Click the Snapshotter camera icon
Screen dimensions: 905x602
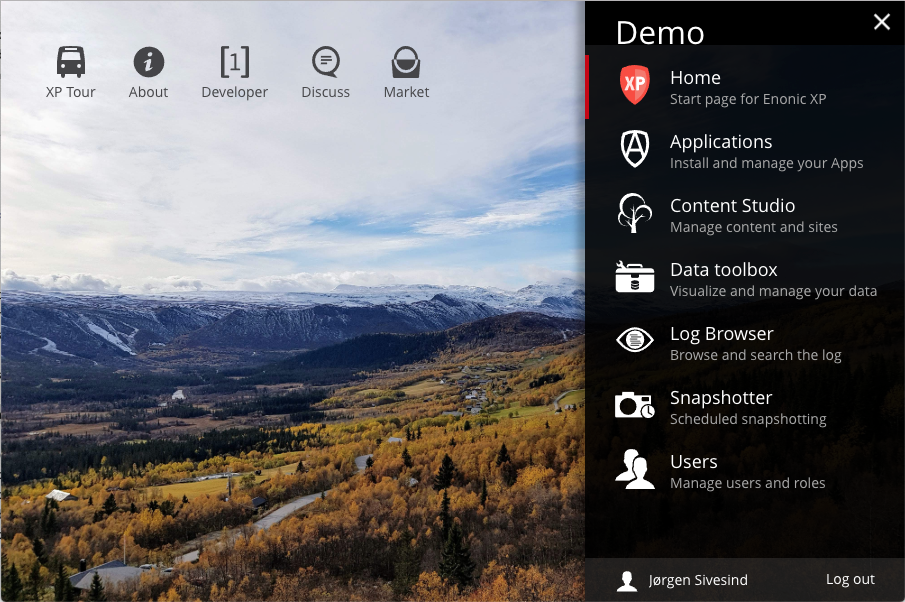634,405
